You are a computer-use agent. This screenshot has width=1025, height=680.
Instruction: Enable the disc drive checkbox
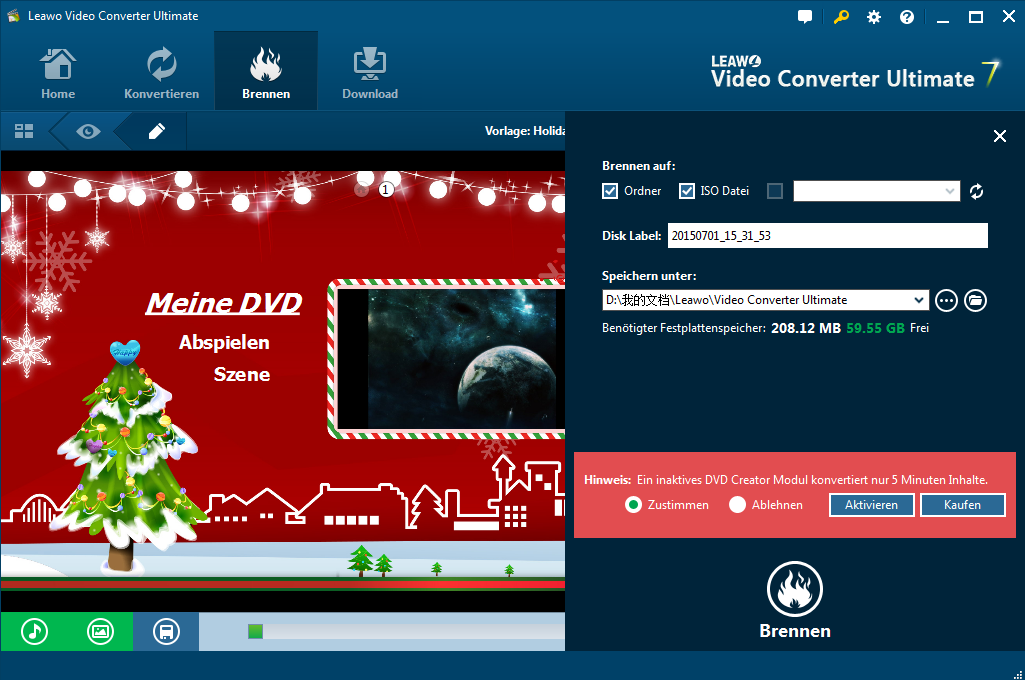pyautogui.click(x=775, y=191)
